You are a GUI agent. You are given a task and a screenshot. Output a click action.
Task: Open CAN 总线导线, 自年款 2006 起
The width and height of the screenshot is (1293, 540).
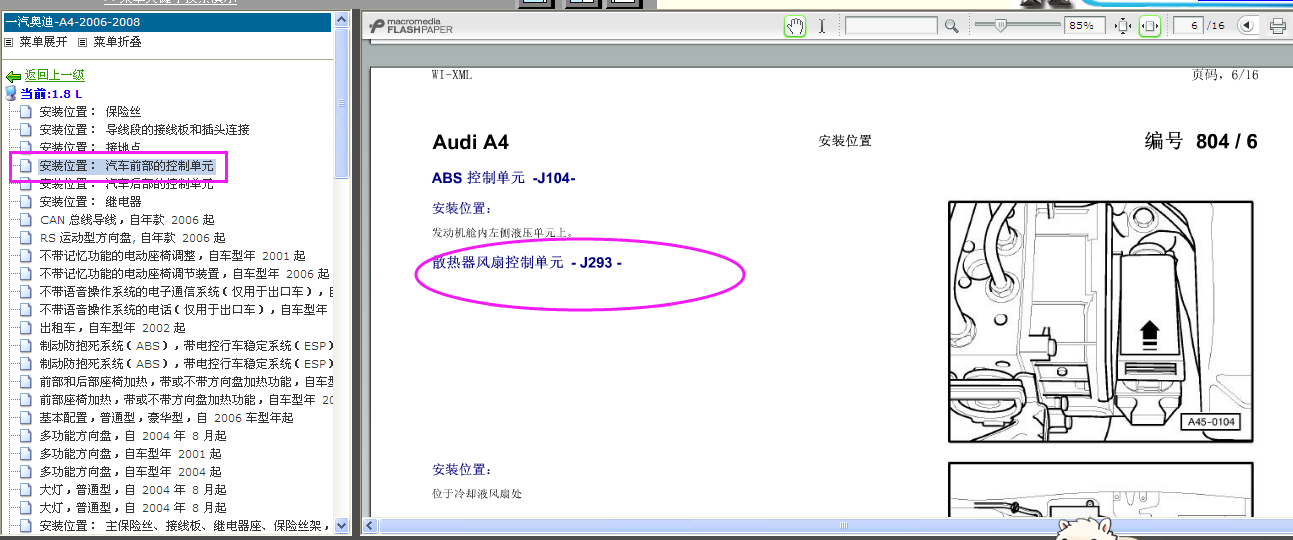coord(127,219)
